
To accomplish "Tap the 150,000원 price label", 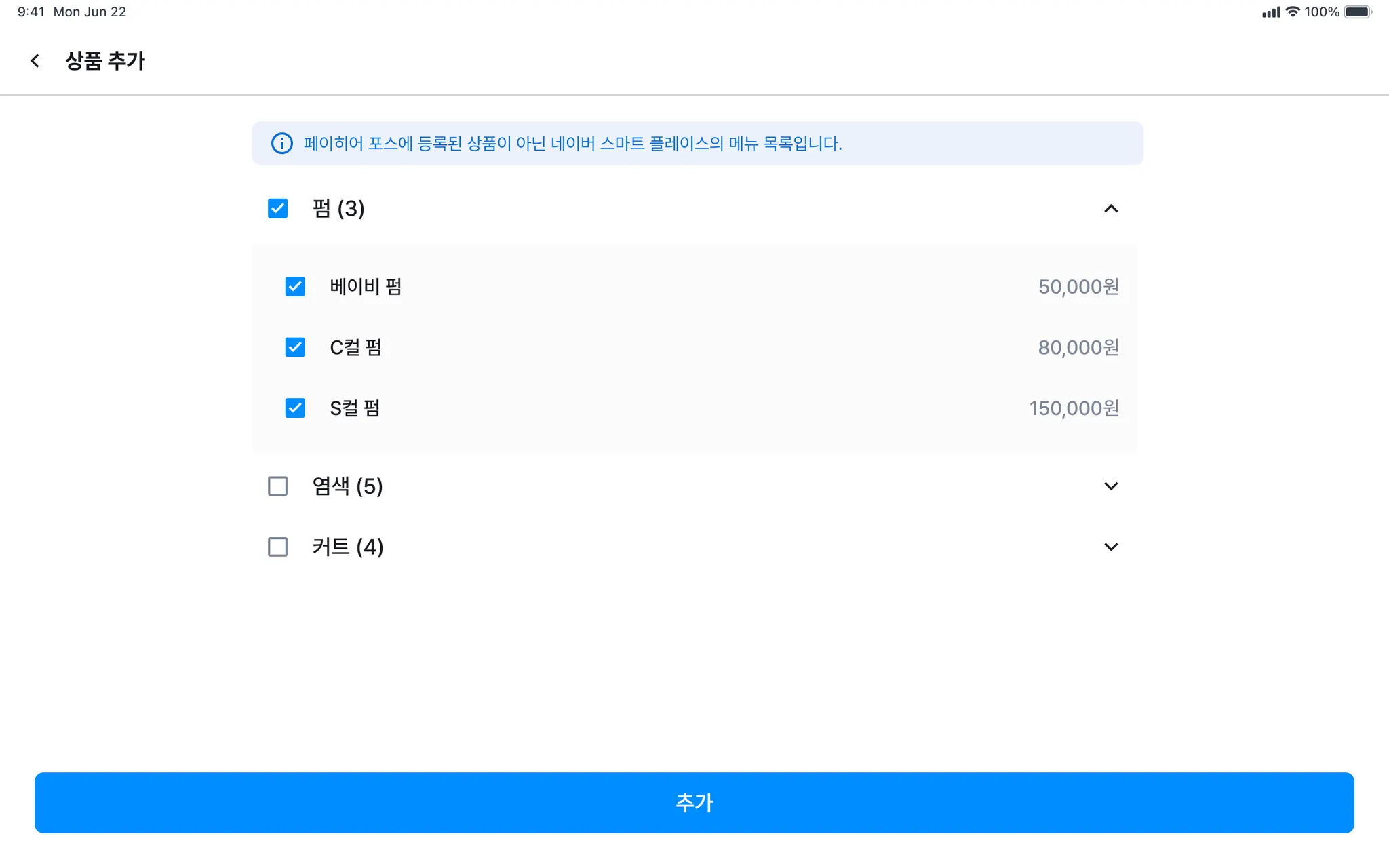I will click(1074, 408).
